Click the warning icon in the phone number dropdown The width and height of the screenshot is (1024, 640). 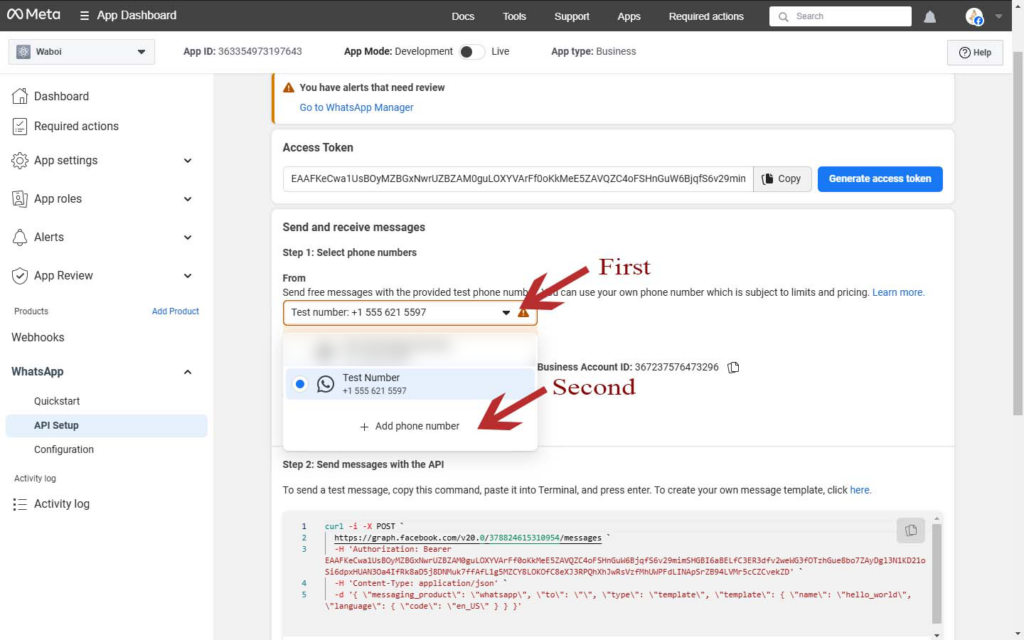(x=523, y=313)
